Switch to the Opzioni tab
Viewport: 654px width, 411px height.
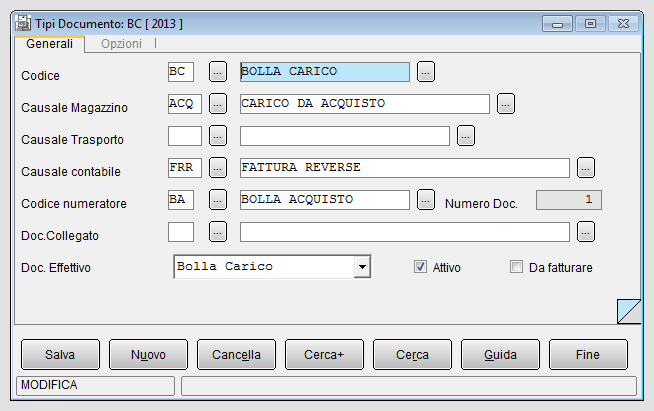coord(121,44)
